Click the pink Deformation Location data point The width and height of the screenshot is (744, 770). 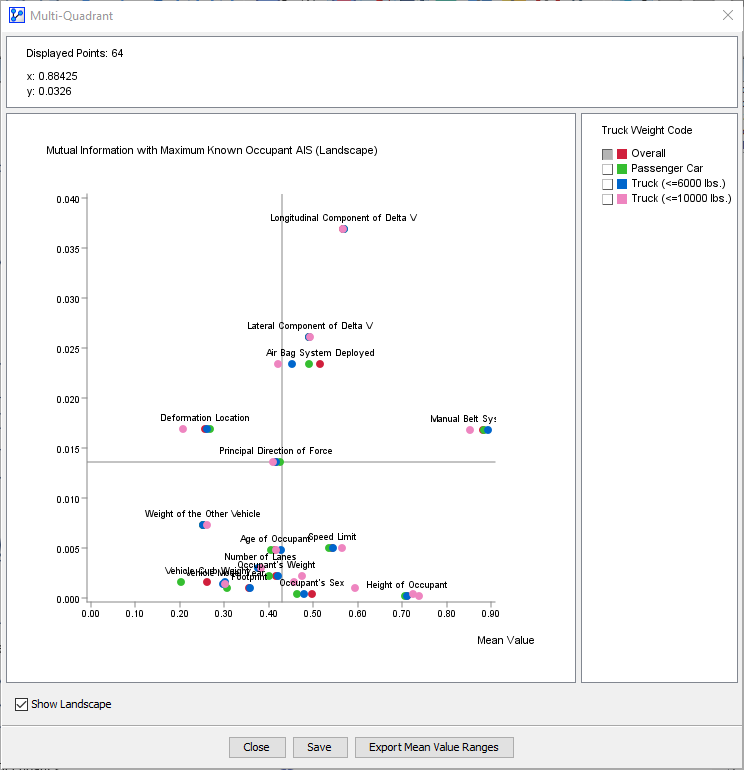(183, 429)
